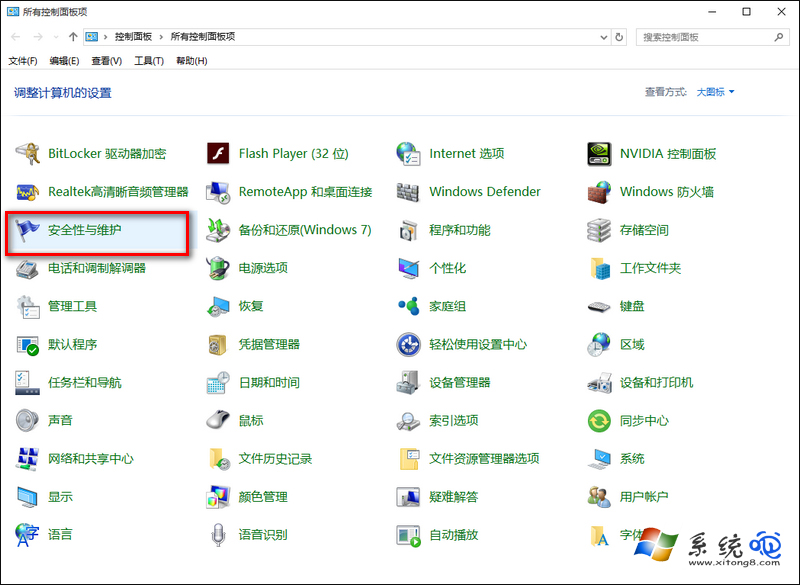The width and height of the screenshot is (800, 585).
Task: Click the back navigation arrow
Action: coord(16,37)
